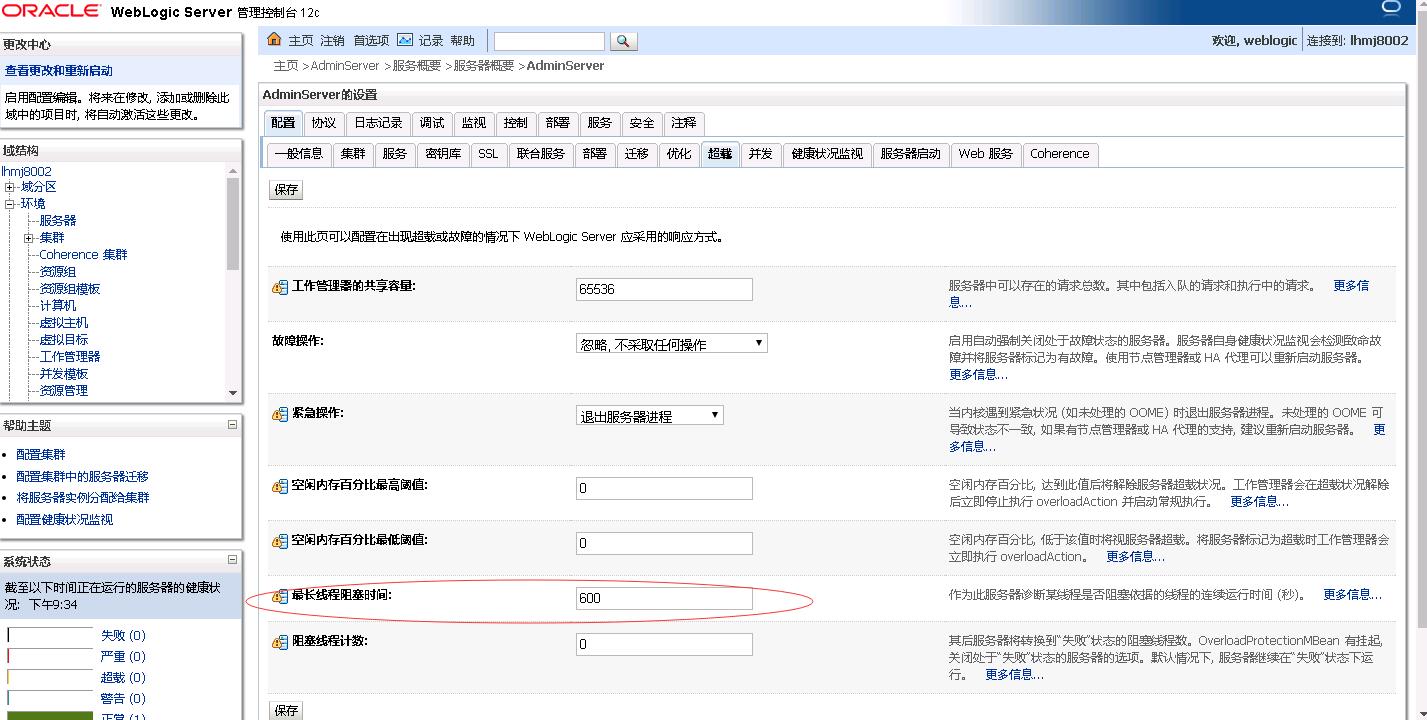Image resolution: width=1427 pixels, height=720 pixels.
Task: Open the 帮助 link in toolbar
Action: (x=462, y=41)
